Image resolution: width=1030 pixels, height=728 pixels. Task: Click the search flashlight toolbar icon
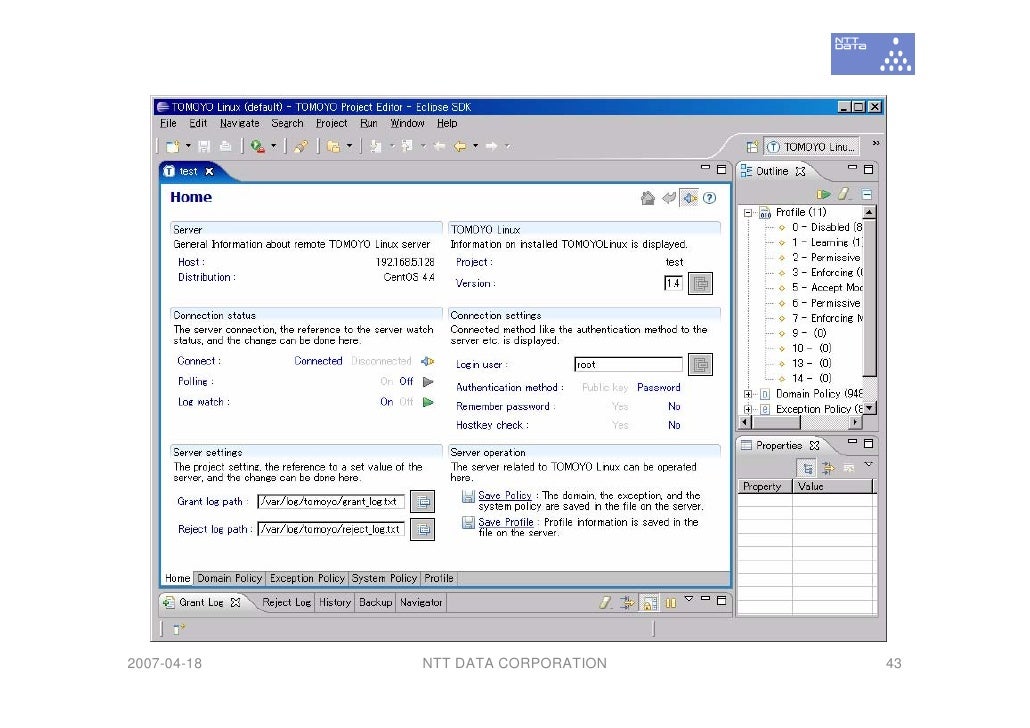pos(301,147)
